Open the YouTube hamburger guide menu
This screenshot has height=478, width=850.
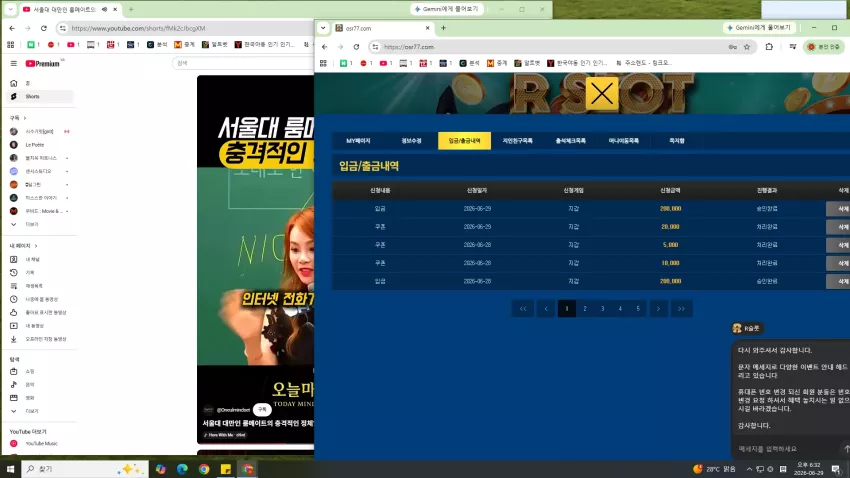[14, 63]
